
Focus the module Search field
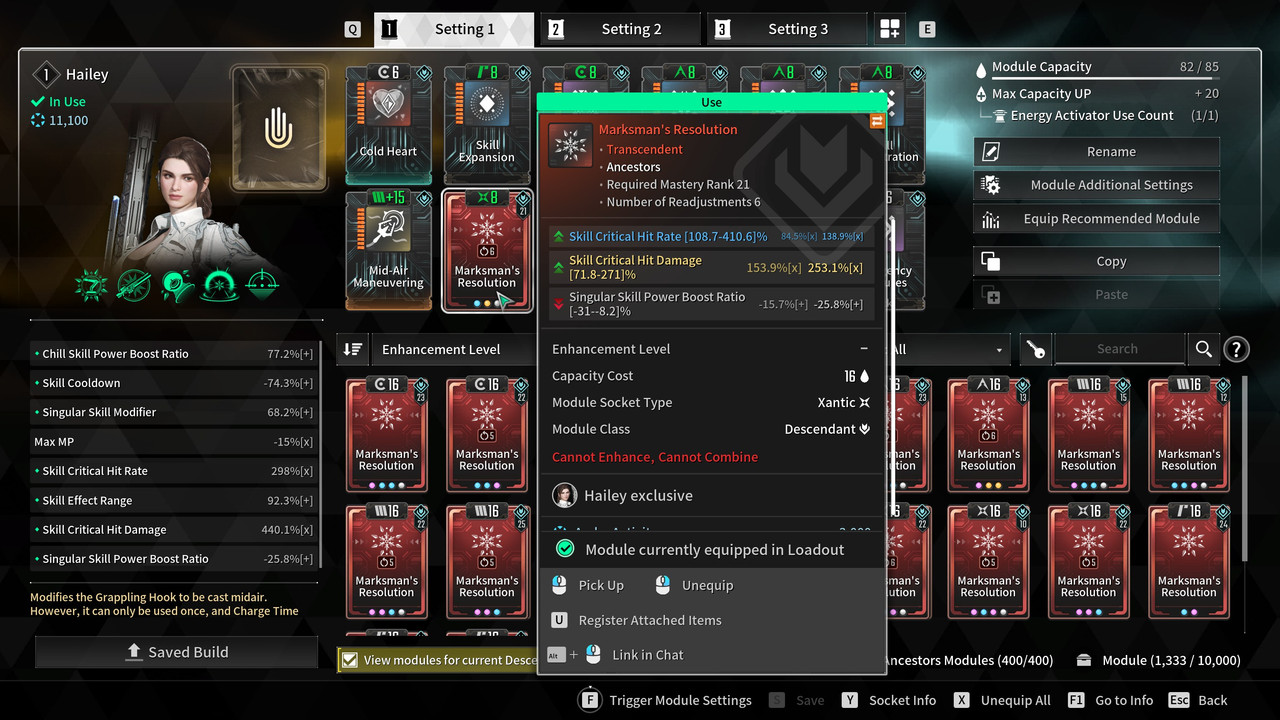coord(1118,349)
